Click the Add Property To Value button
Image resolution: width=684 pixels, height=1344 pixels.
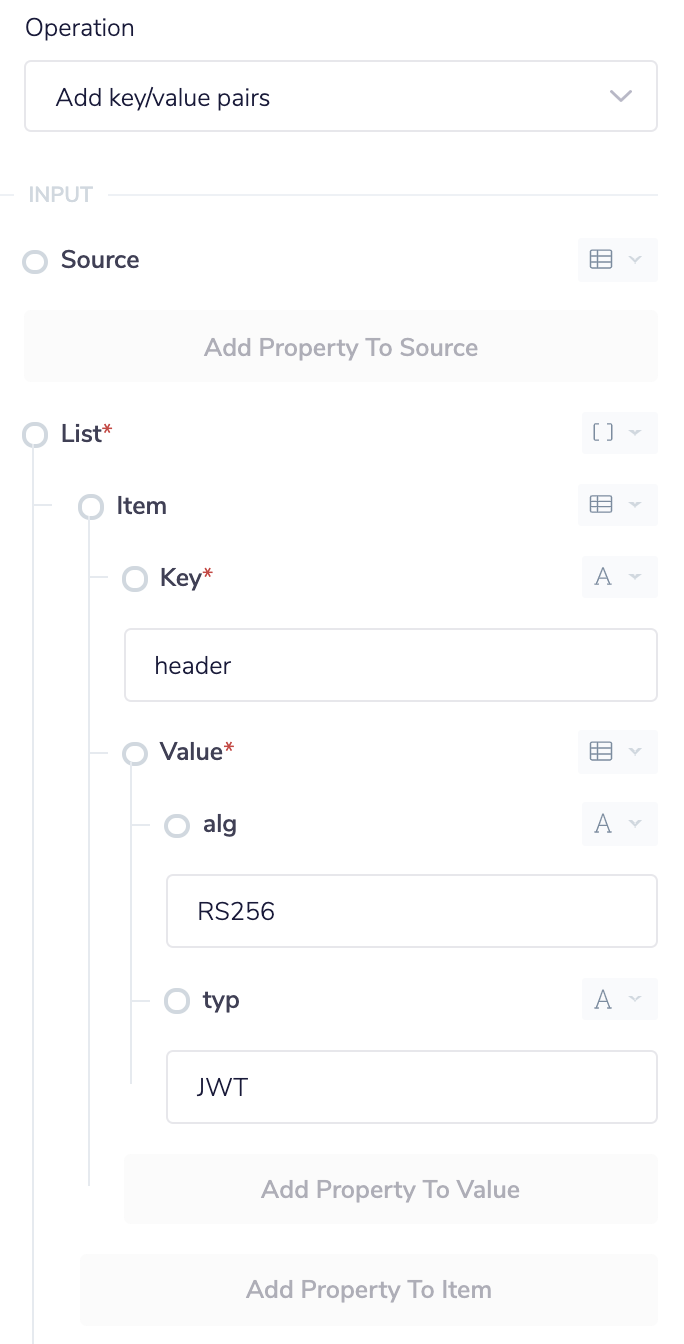click(x=390, y=1189)
